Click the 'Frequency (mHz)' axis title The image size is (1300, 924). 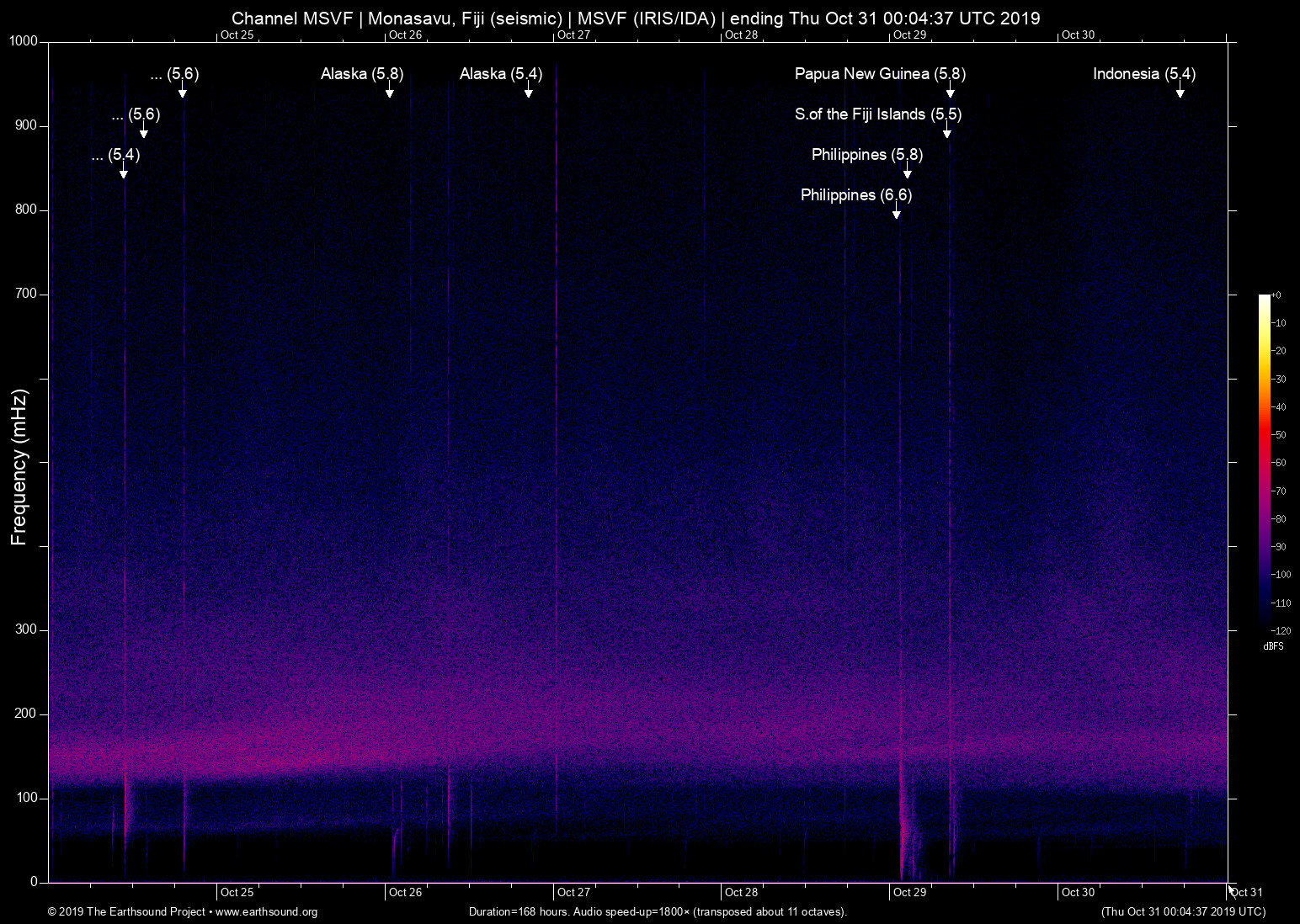coord(19,467)
